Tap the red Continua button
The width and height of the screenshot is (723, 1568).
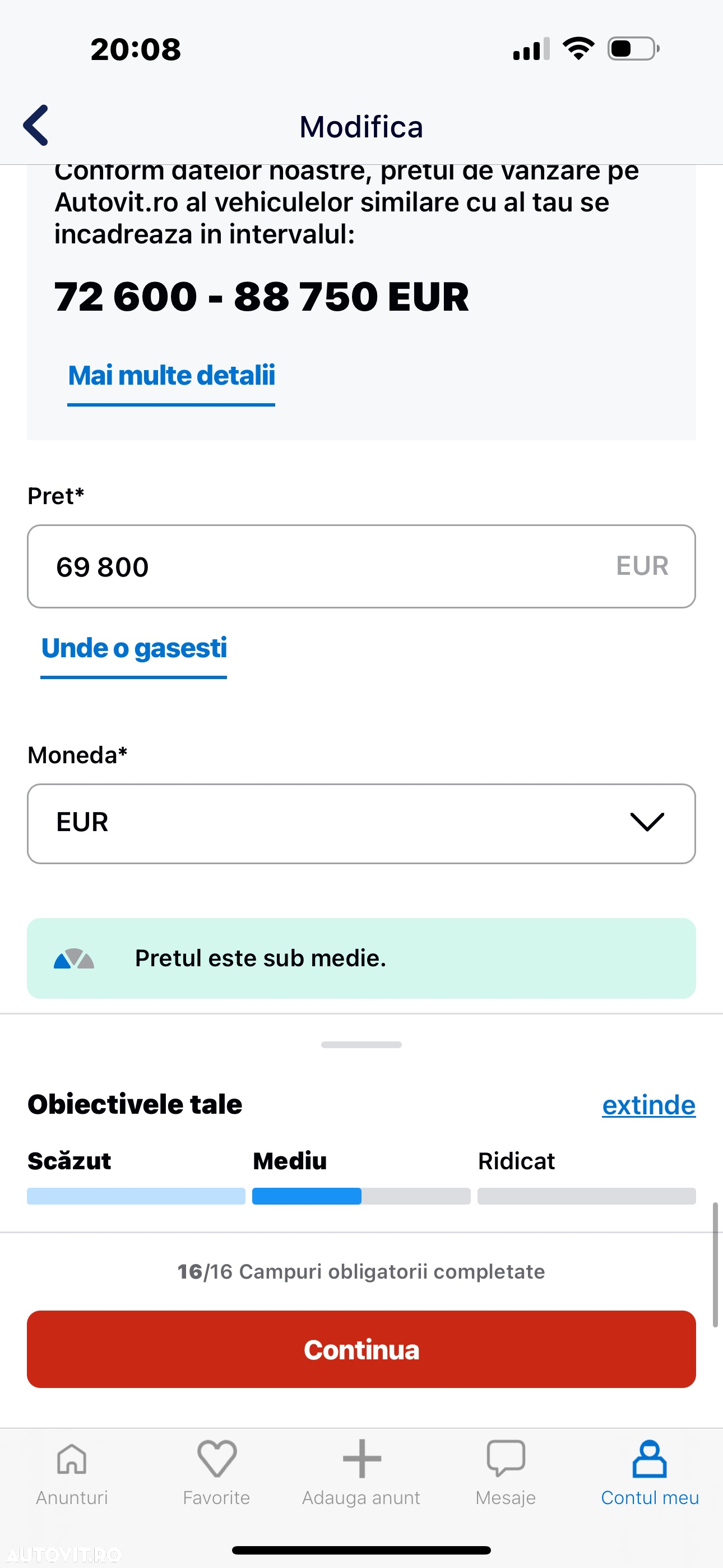click(361, 1349)
